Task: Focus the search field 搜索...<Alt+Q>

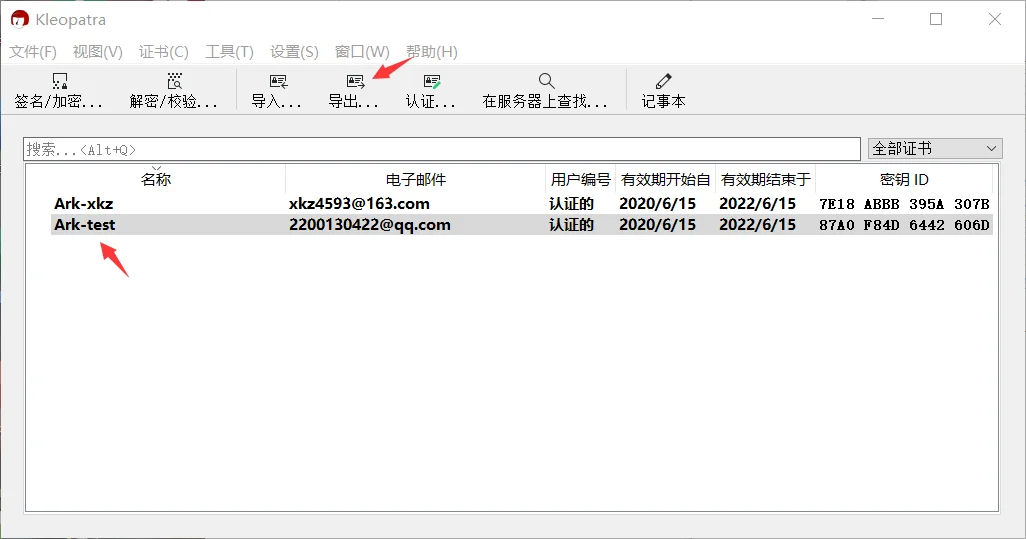Action: pyautogui.click(x=442, y=149)
